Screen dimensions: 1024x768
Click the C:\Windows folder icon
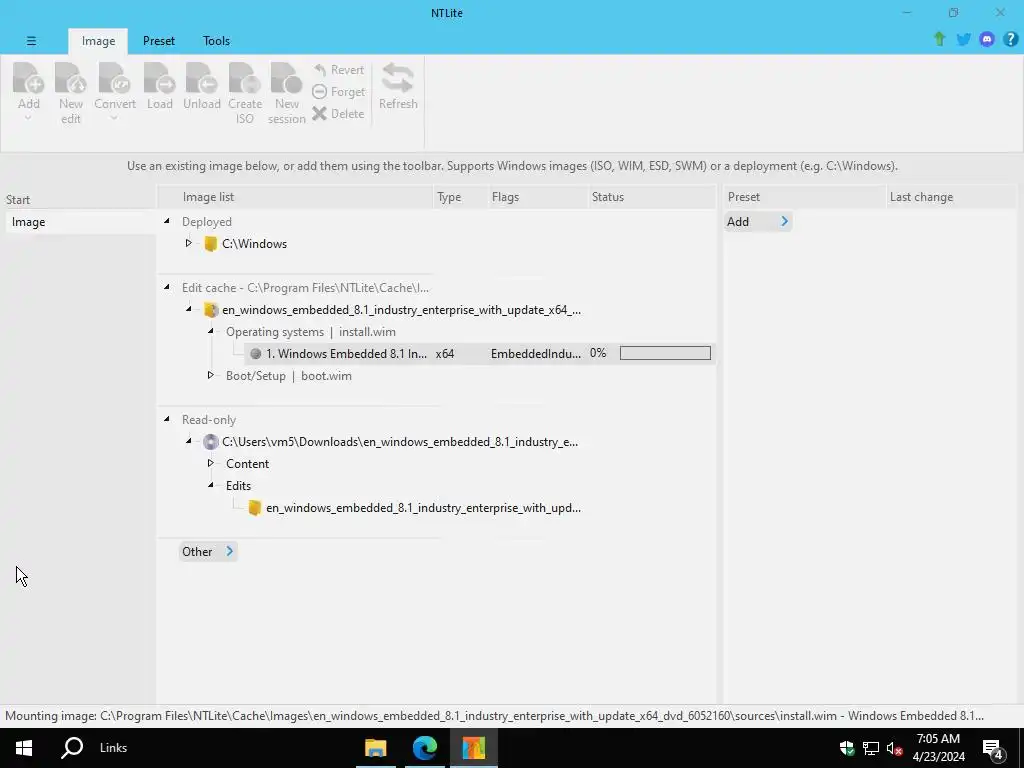(x=210, y=244)
